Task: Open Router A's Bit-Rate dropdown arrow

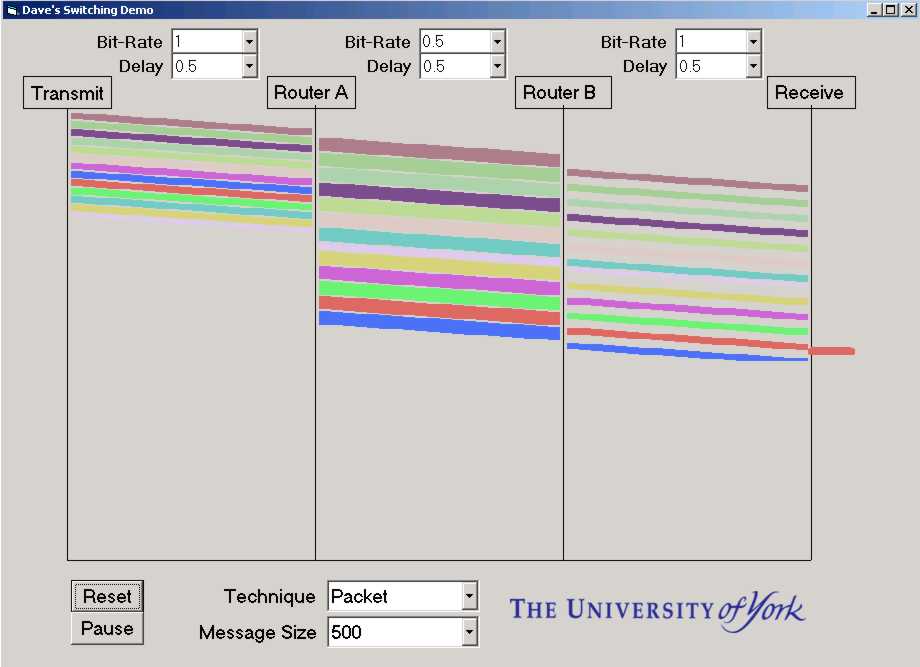Action: pos(497,42)
